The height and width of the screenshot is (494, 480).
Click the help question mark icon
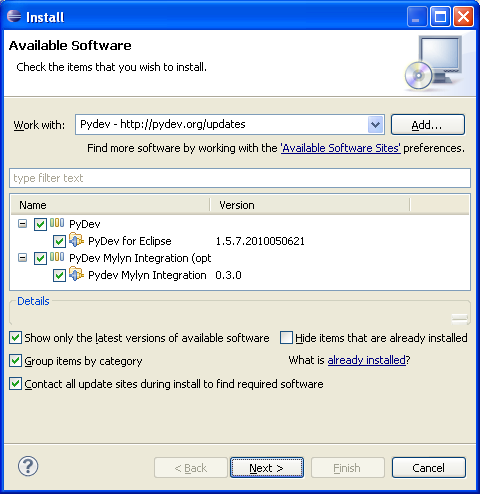pyautogui.click(x=28, y=466)
